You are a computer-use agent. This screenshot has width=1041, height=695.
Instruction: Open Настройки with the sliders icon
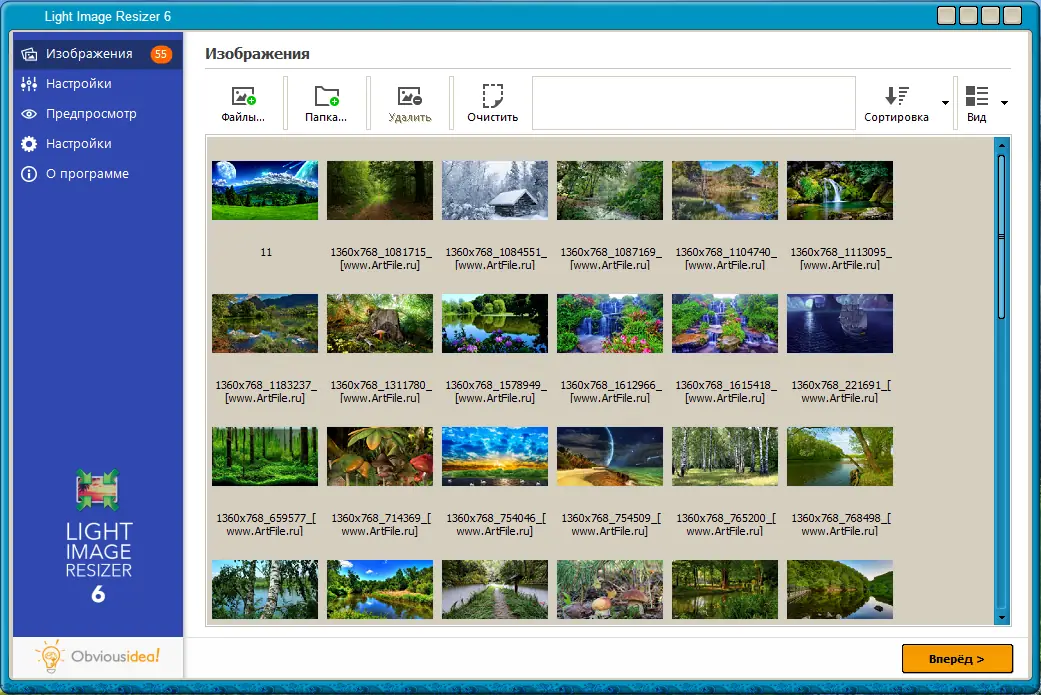coord(98,84)
